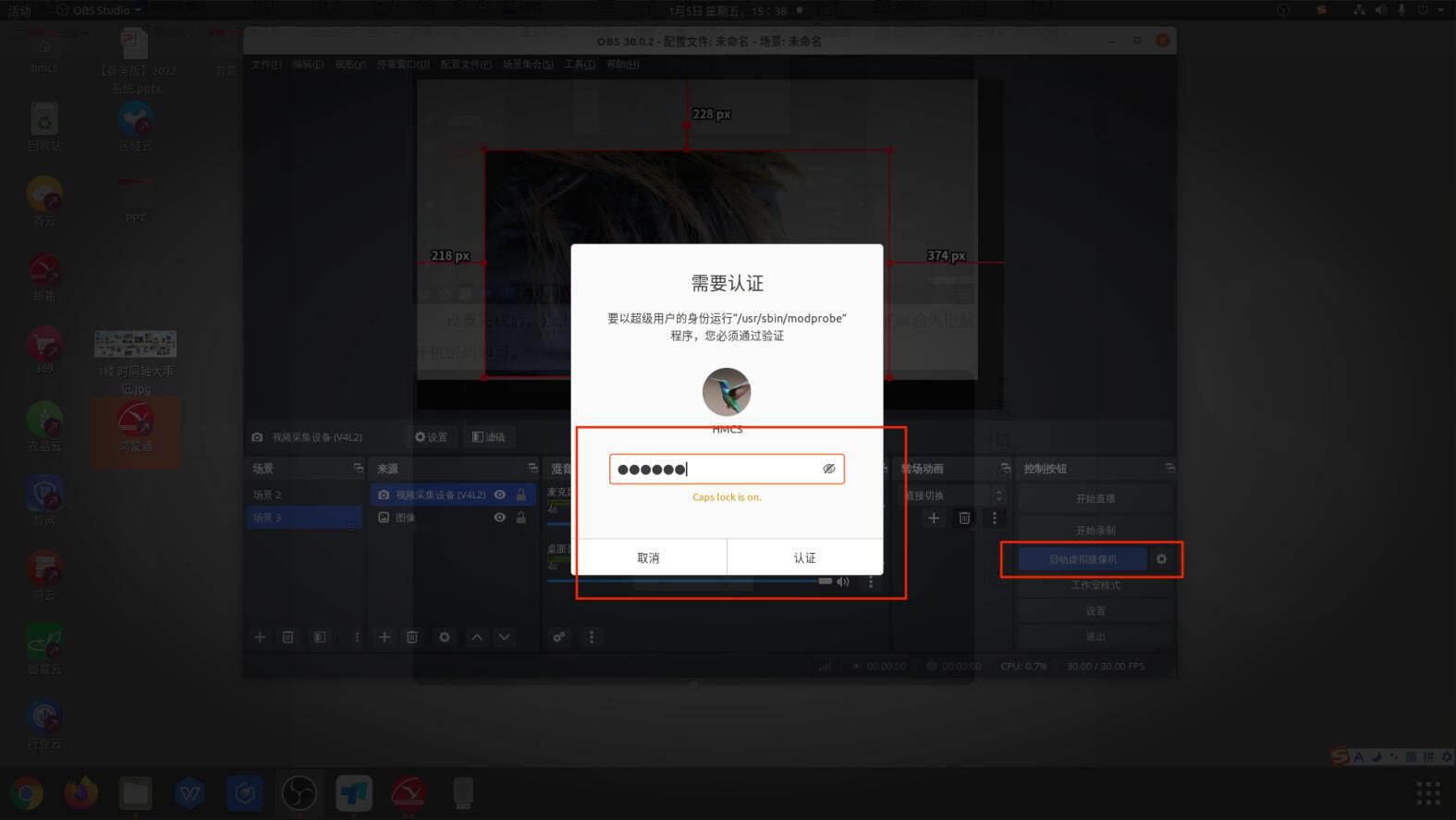Click the 认证 authenticate button
1456x820 pixels.
804,557
